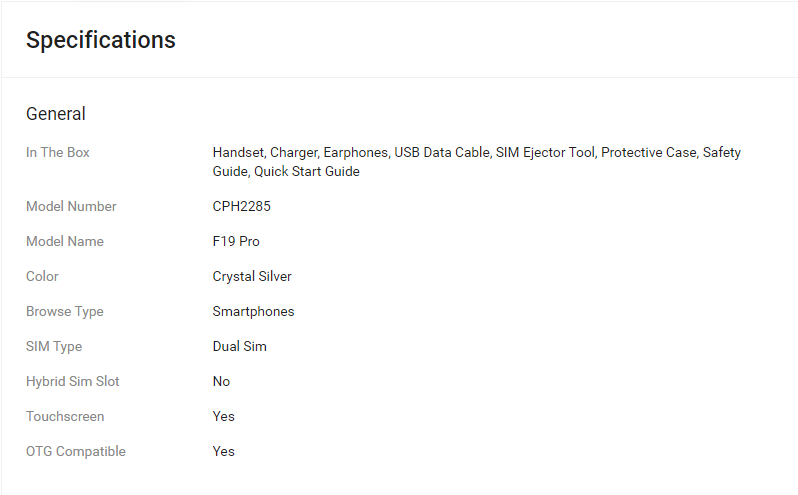Select the CPH2285 model number value
The width and height of the screenshot is (798, 495).
(x=242, y=206)
